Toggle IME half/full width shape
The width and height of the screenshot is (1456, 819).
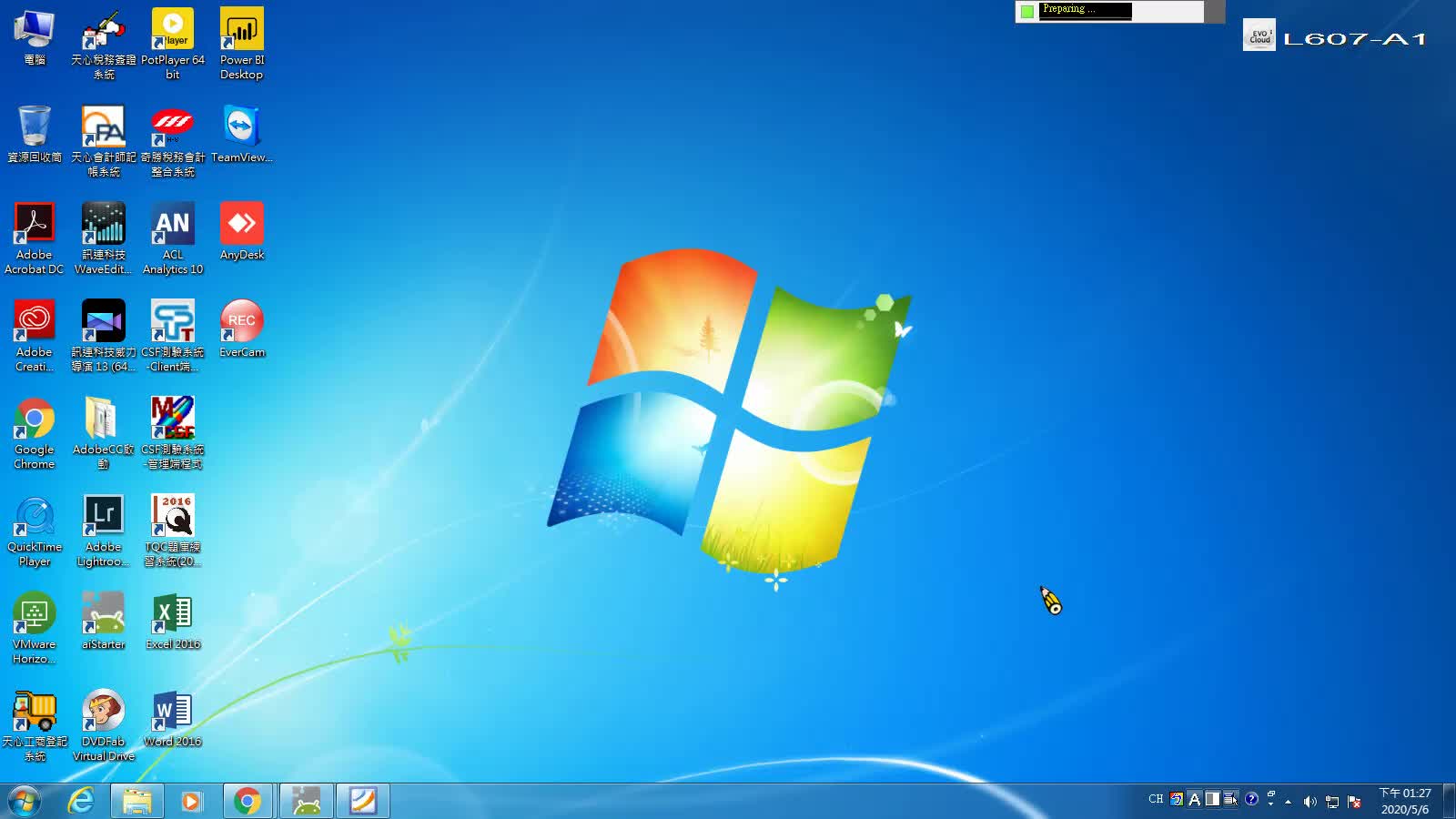coord(1212,799)
